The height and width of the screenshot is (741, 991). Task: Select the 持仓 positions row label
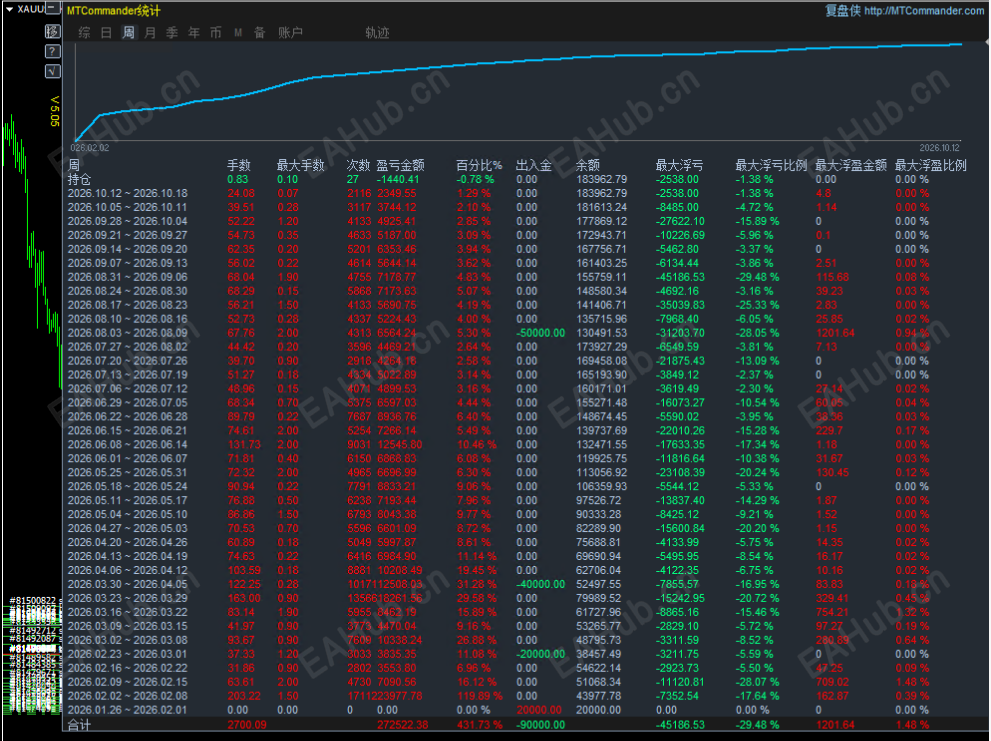click(80, 180)
